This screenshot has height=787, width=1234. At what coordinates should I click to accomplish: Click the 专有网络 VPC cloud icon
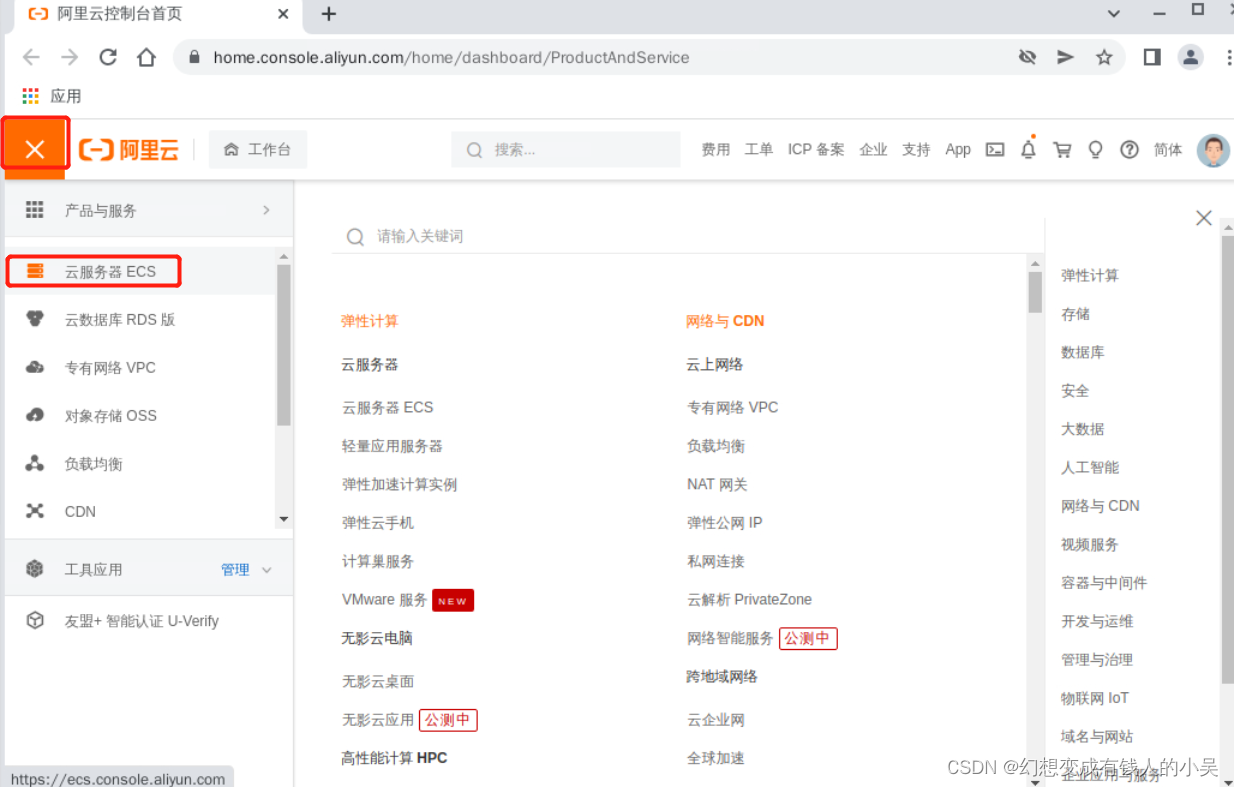pyautogui.click(x=35, y=367)
